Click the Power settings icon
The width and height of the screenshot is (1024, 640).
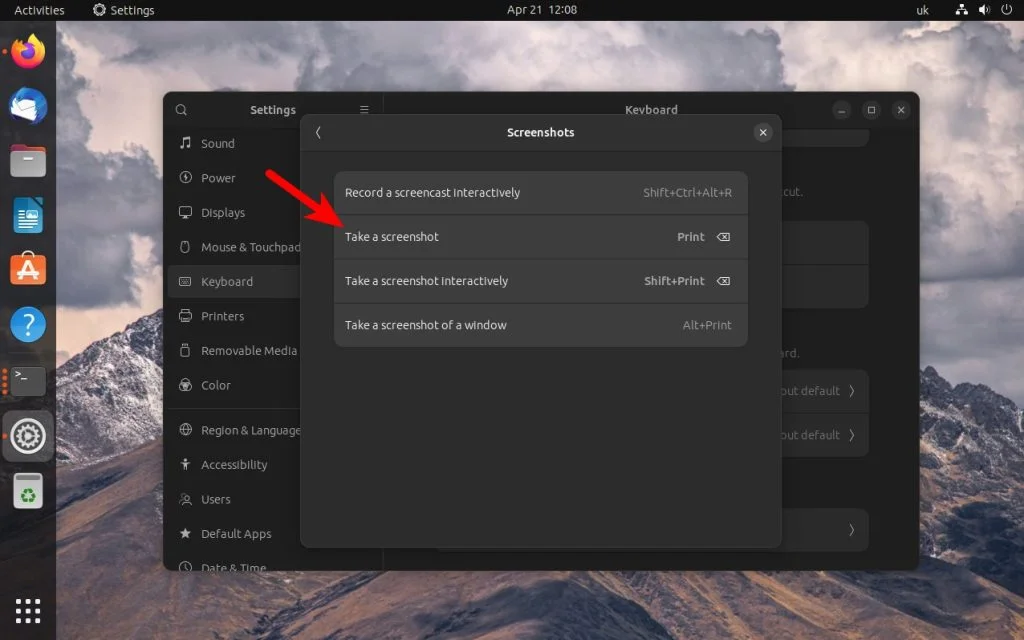183,178
